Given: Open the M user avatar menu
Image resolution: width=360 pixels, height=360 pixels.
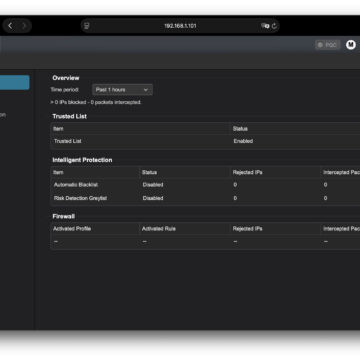Looking at the screenshot, I should pos(351,44).
